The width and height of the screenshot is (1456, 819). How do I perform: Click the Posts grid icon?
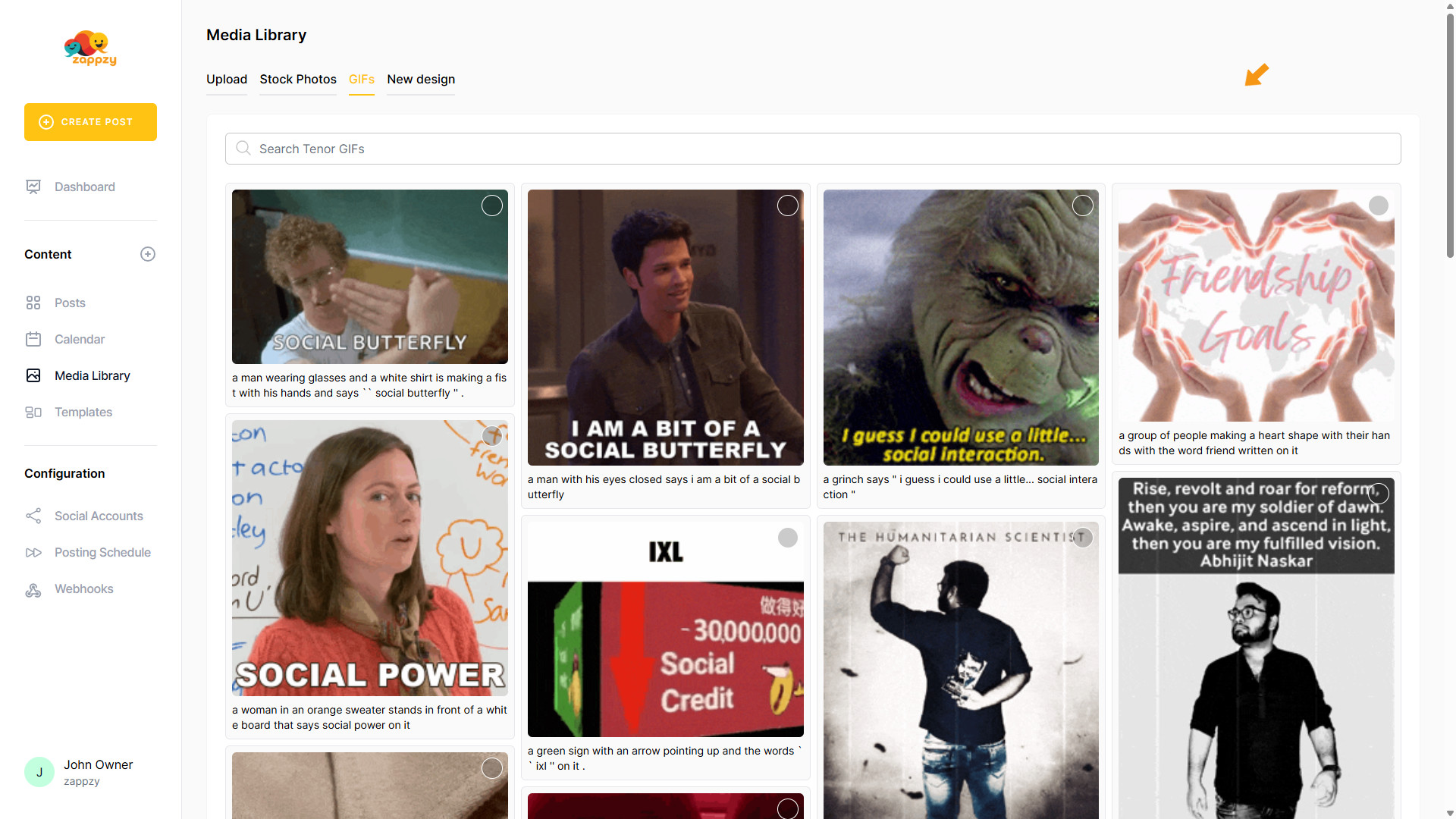pos(33,303)
